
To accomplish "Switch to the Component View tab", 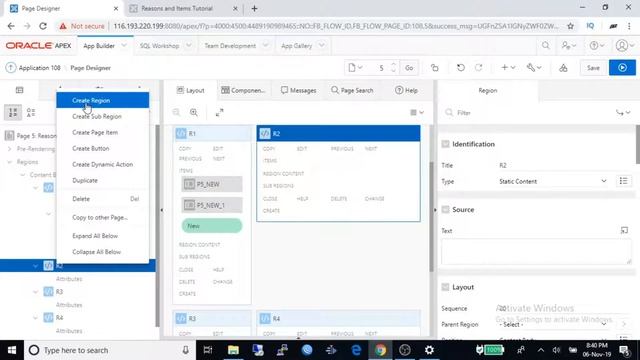I will 243,90.
